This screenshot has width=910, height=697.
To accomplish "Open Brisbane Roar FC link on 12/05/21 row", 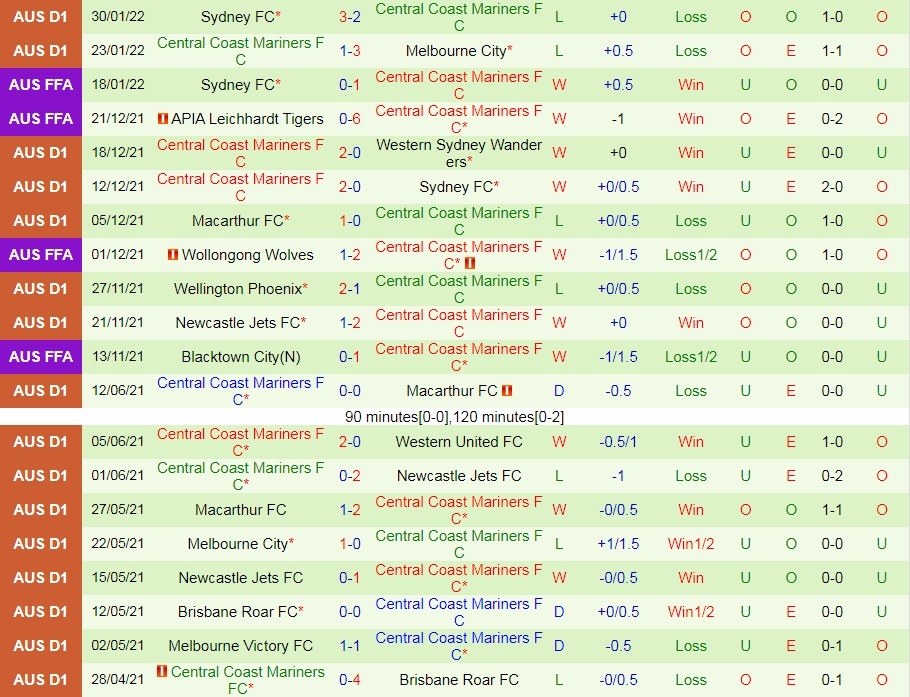I will click(238, 612).
